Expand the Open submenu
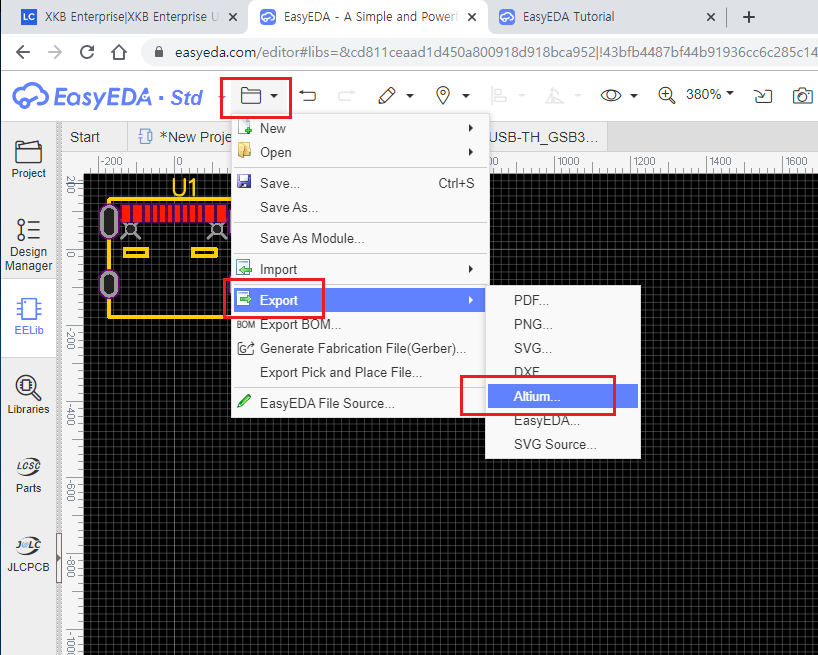 [360, 152]
